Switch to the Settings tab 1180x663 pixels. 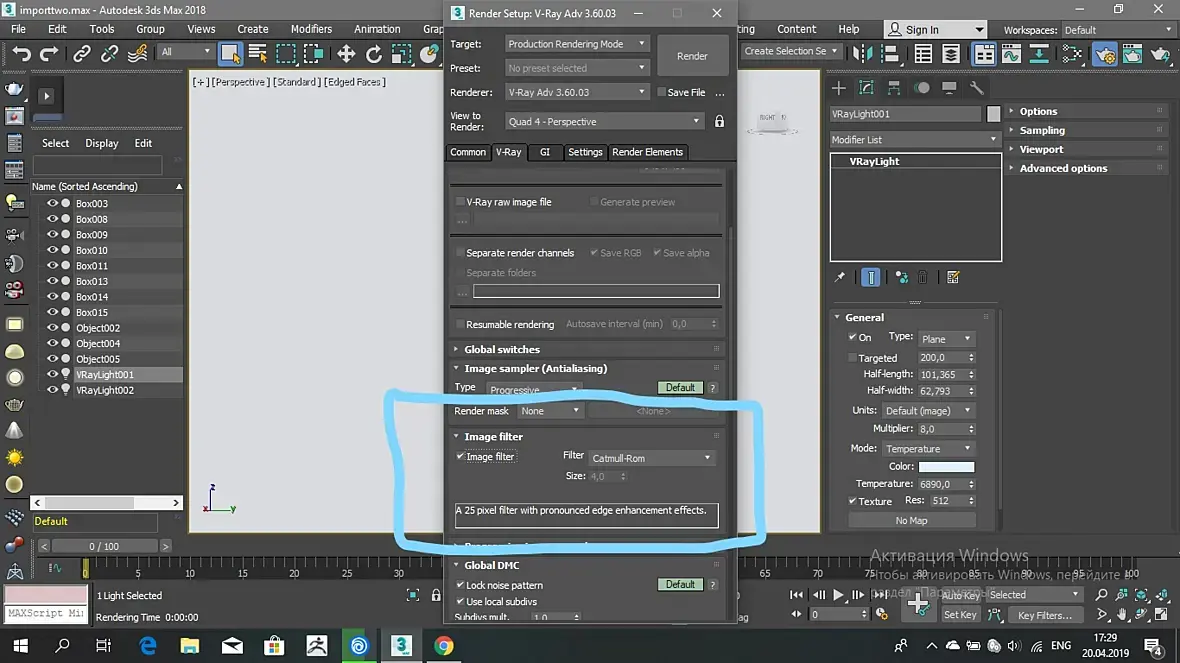click(x=585, y=152)
